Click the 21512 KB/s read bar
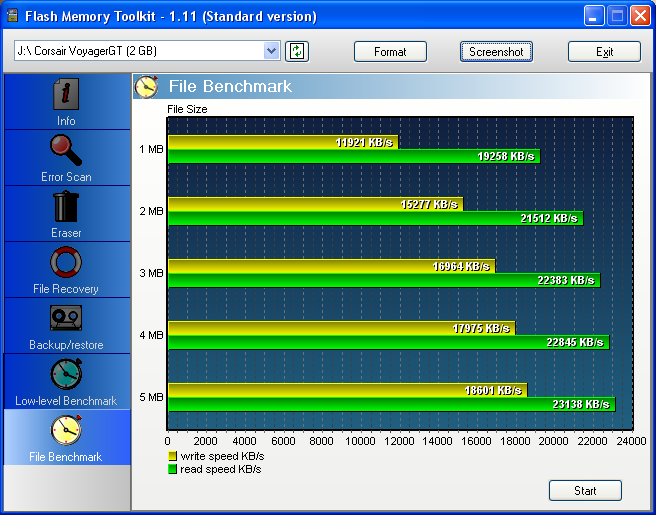656x515 pixels. (x=375, y=218)
